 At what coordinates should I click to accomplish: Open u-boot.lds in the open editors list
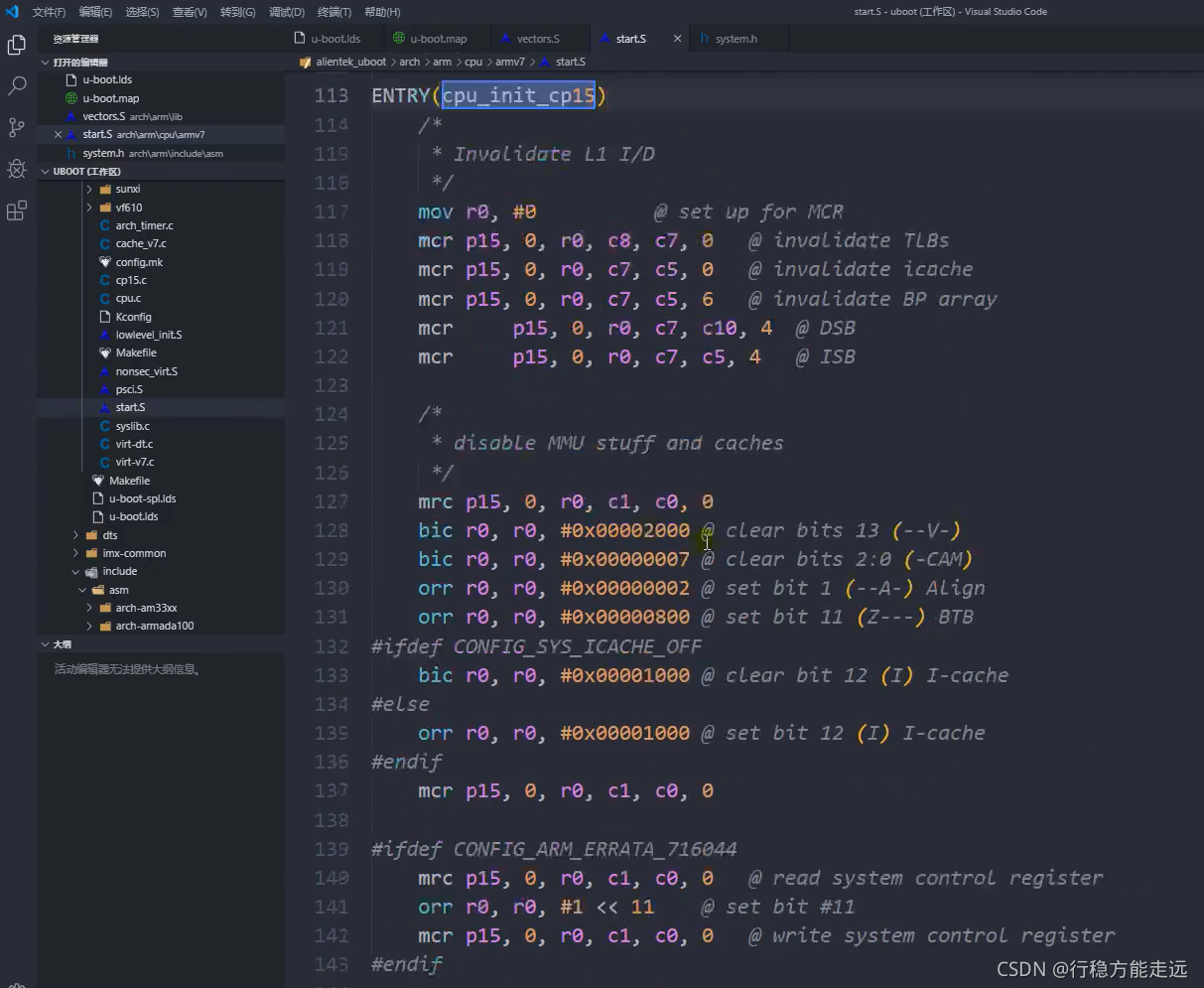[107, 79]
